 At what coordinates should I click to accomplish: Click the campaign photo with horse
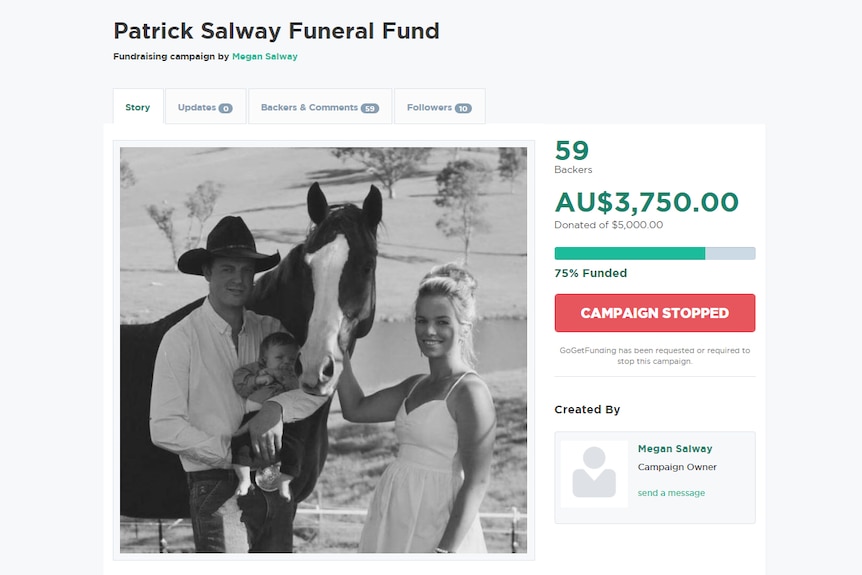(323, 350)
